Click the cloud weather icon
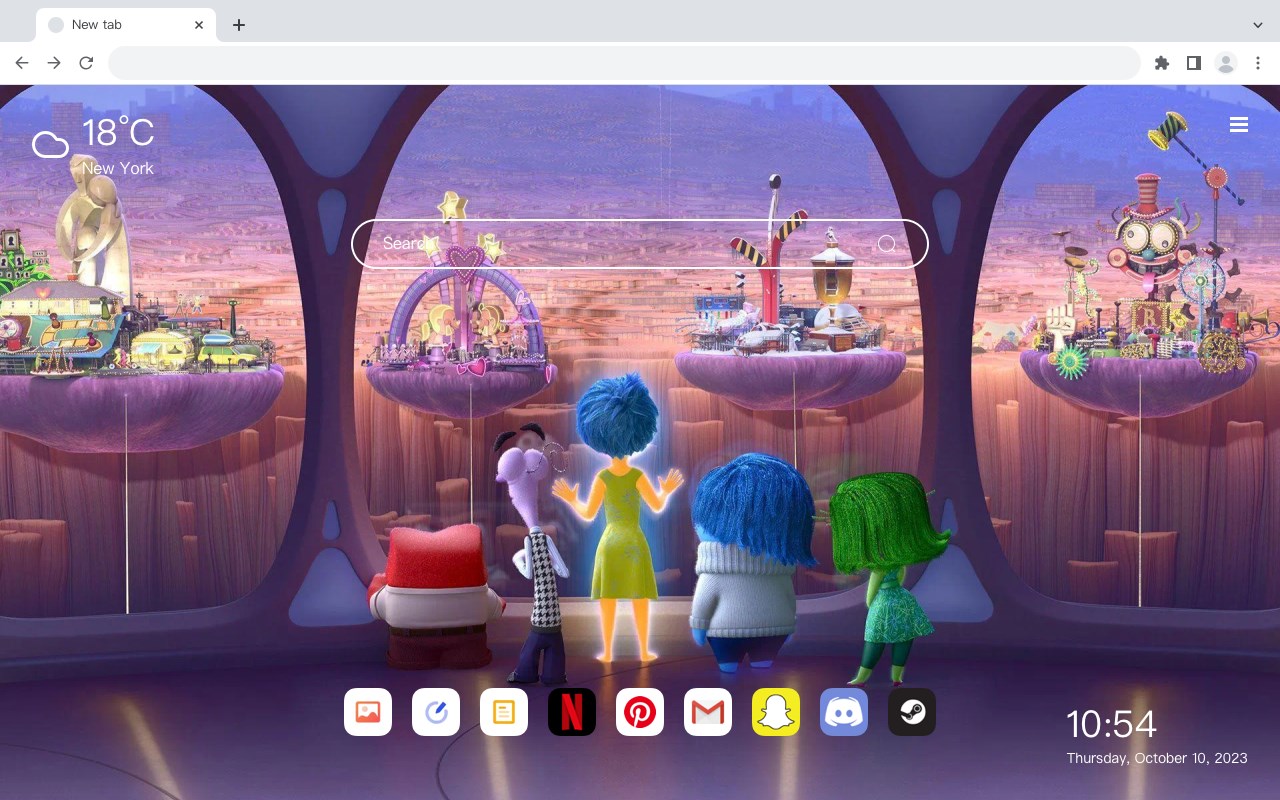 [x=50, y=145]
